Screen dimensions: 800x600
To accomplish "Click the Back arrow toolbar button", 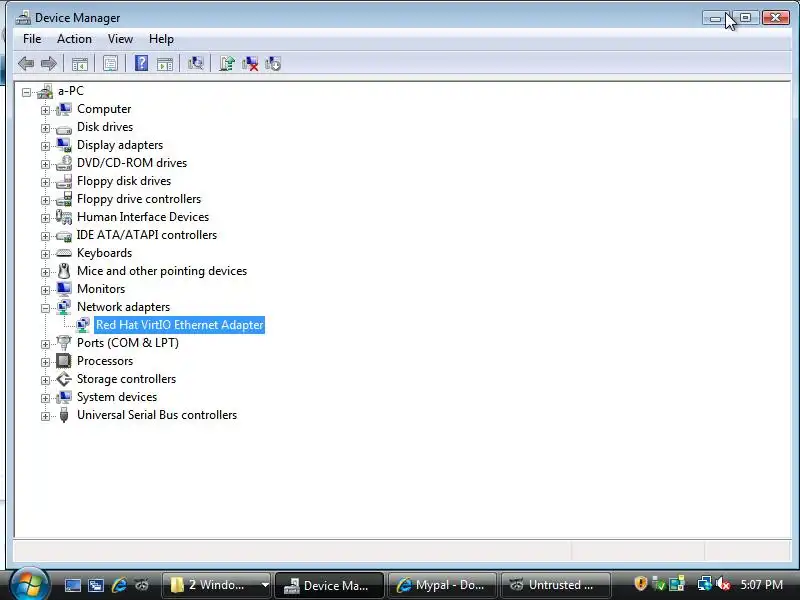I will (x=26, y=64).
